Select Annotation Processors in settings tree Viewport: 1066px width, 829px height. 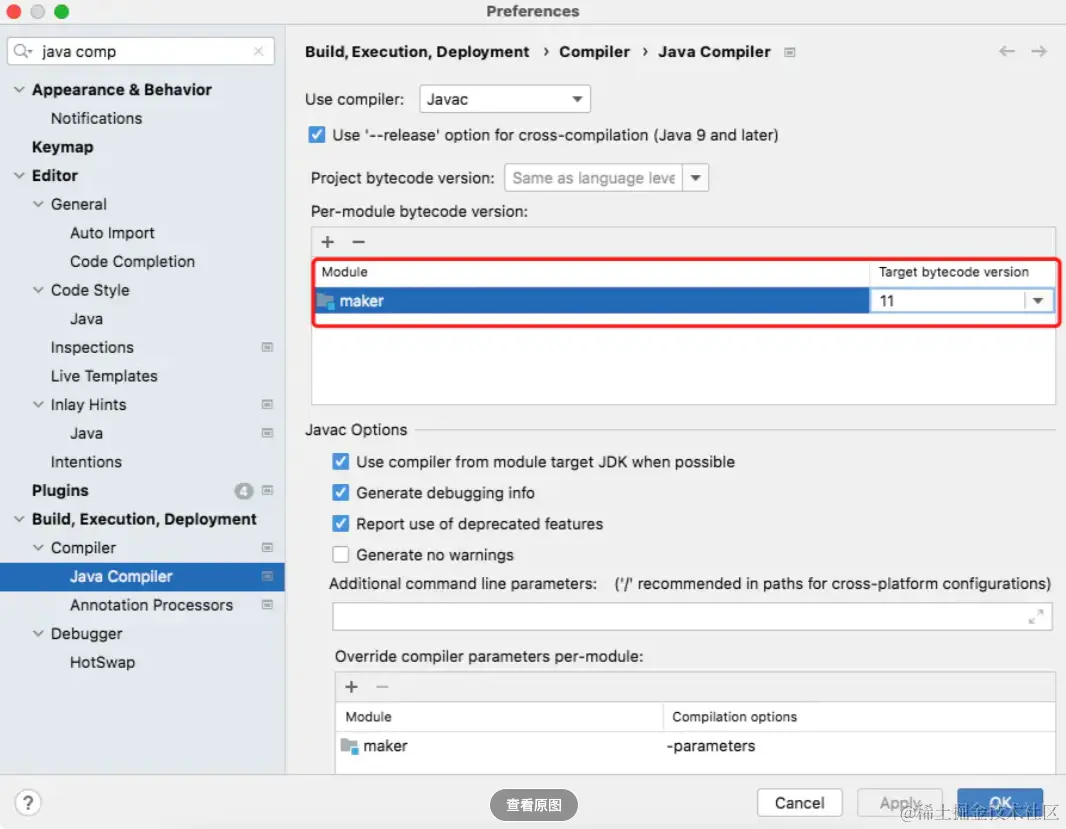[151, 605]
